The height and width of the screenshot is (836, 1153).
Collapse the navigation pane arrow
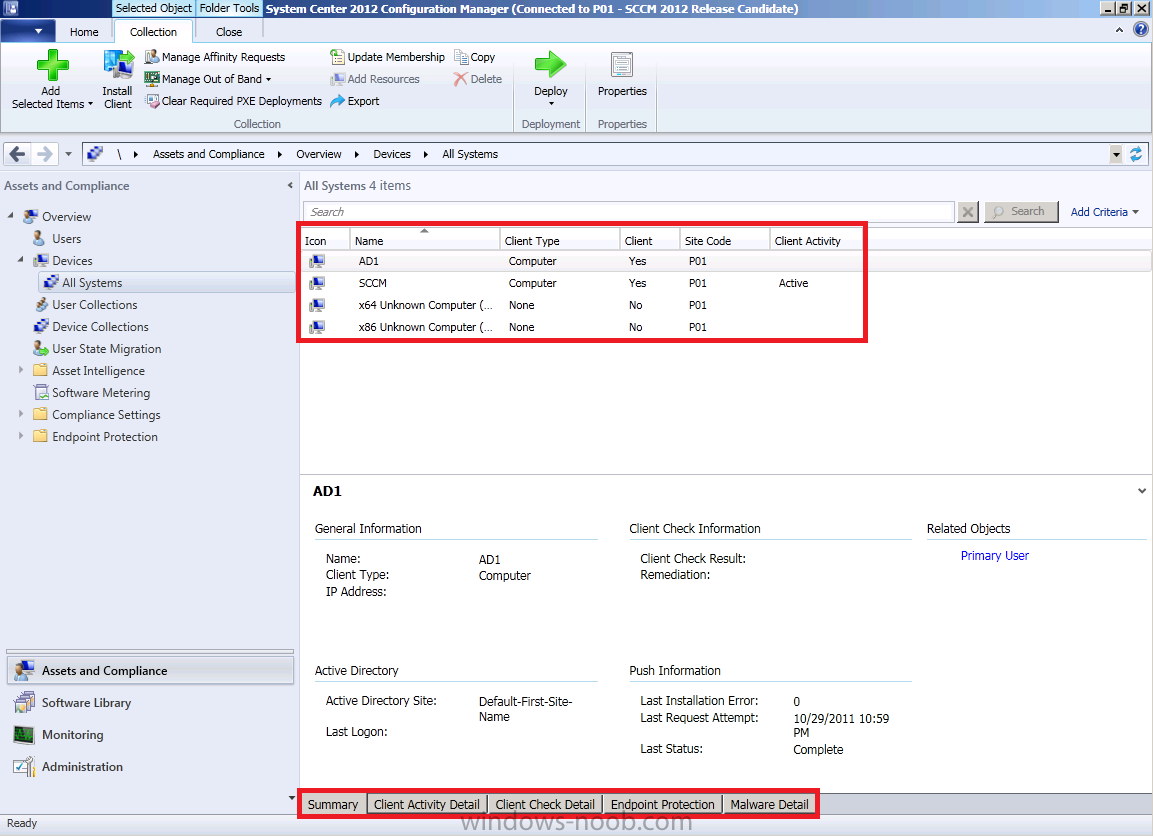290,185
